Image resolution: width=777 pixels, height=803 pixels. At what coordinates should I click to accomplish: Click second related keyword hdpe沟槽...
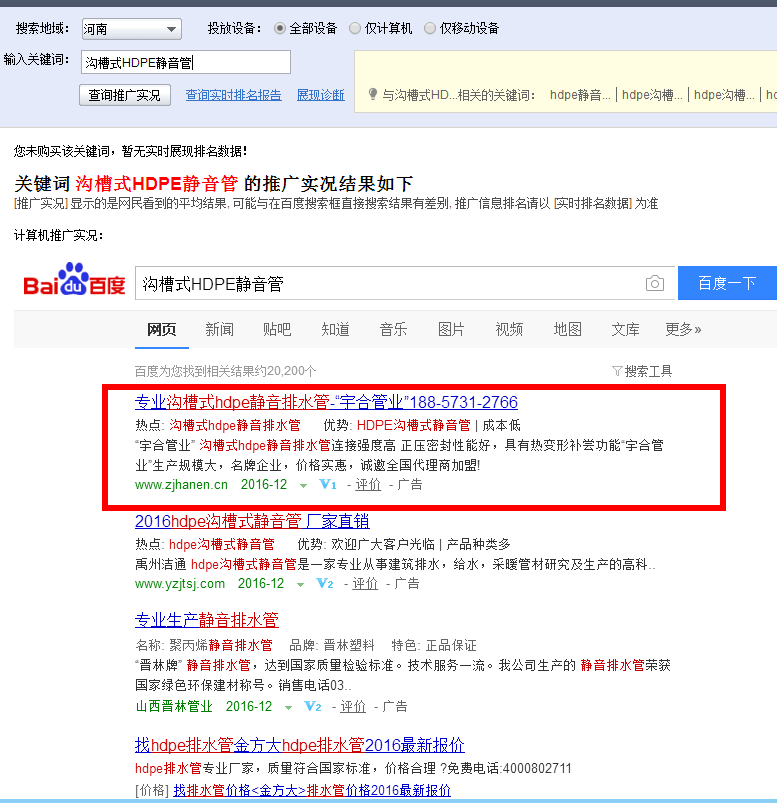(x=652, y=95)
